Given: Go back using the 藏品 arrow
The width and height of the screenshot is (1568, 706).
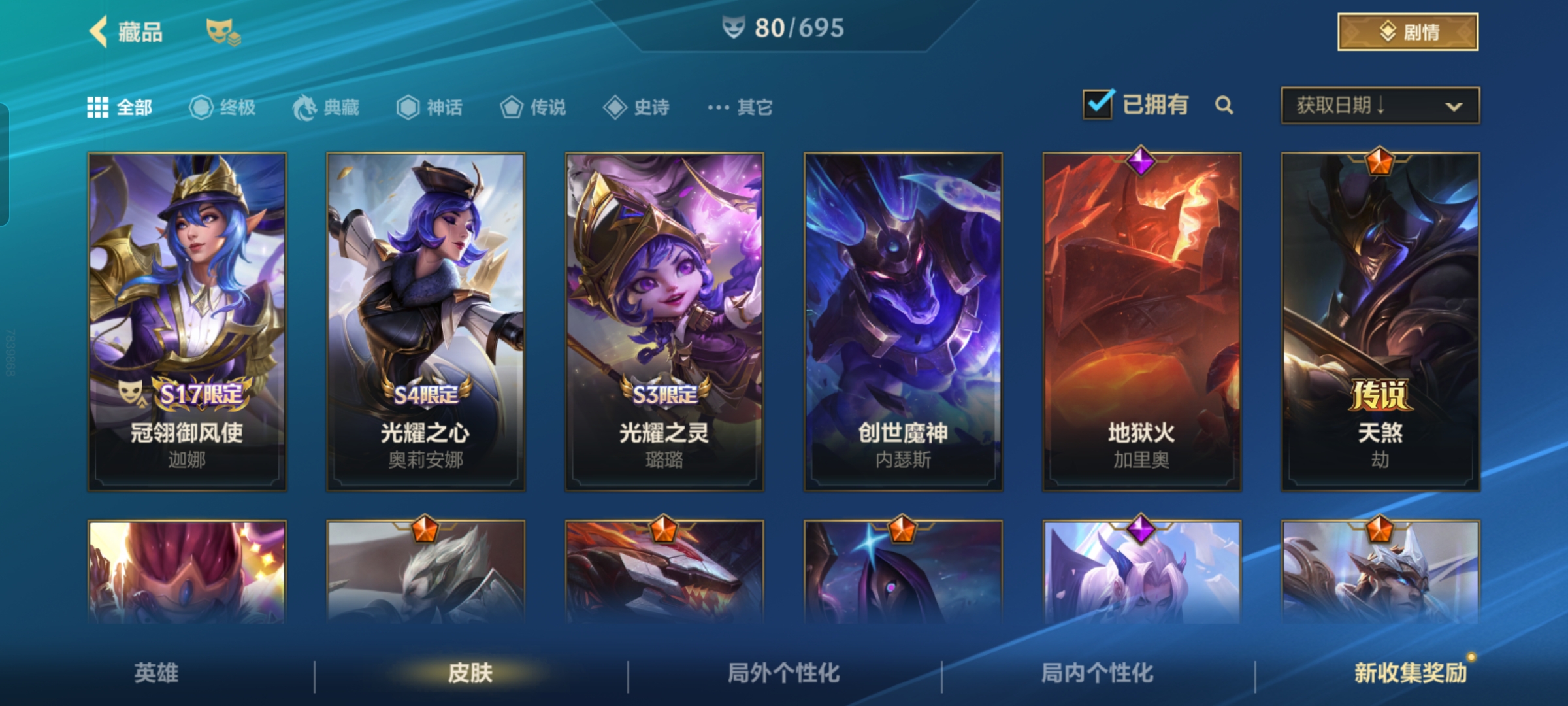Looking at the screenshot, I should [x=99, y=31].
